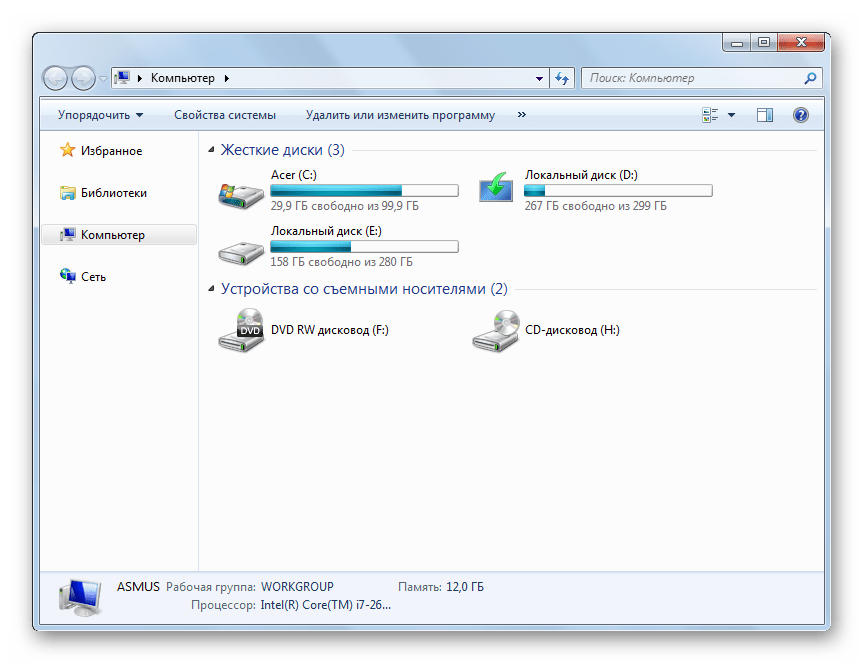Click the help question mark icon
This screenshot has height=664, width=864.
(x=800, y=115)
